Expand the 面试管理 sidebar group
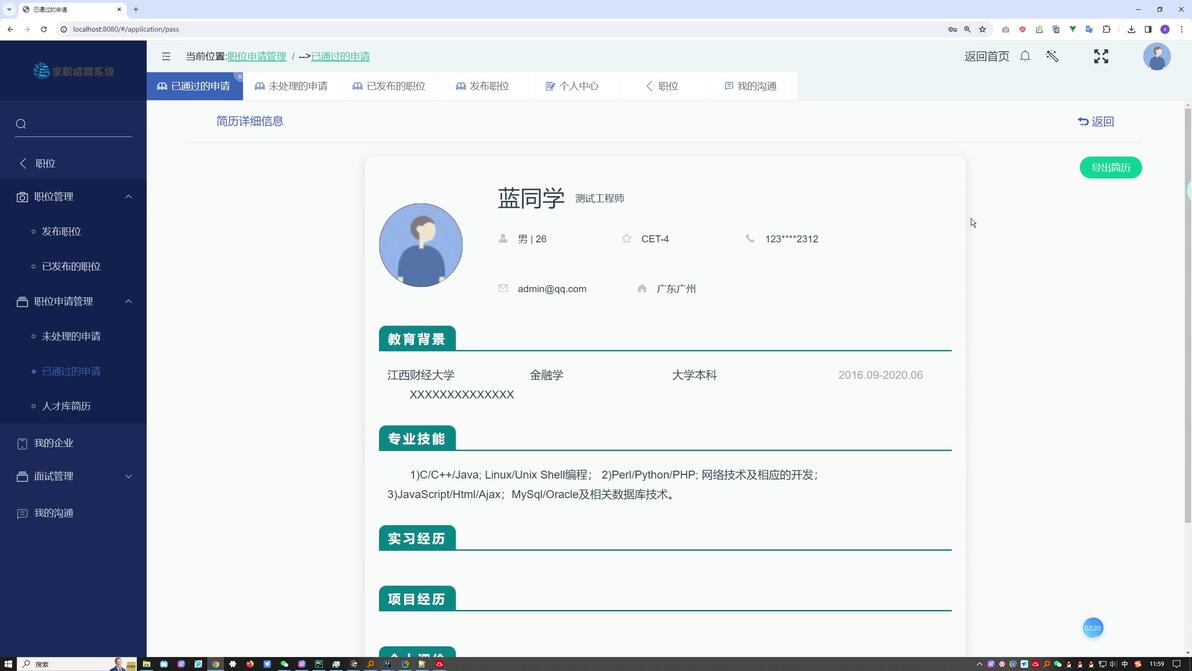This screenshot has height=671, width=1192. pyautogui.click(x=128, y=476)
